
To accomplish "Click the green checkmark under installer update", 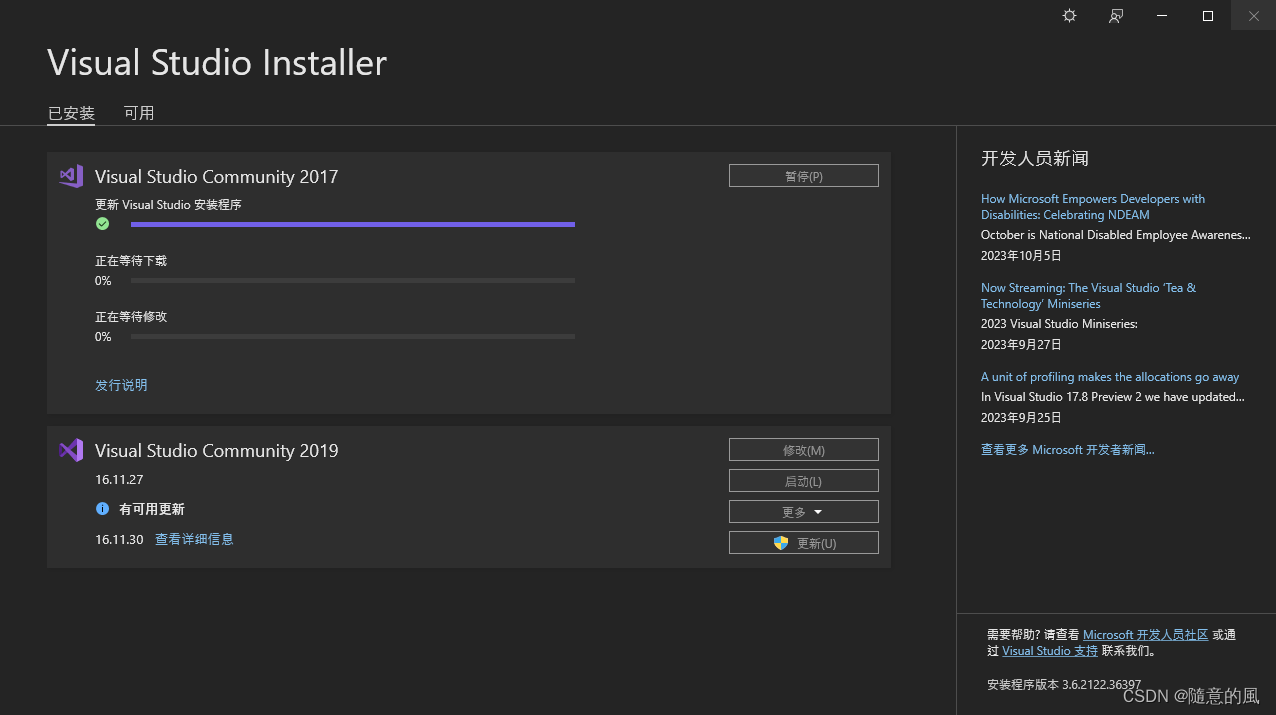I will pos(102,224).
